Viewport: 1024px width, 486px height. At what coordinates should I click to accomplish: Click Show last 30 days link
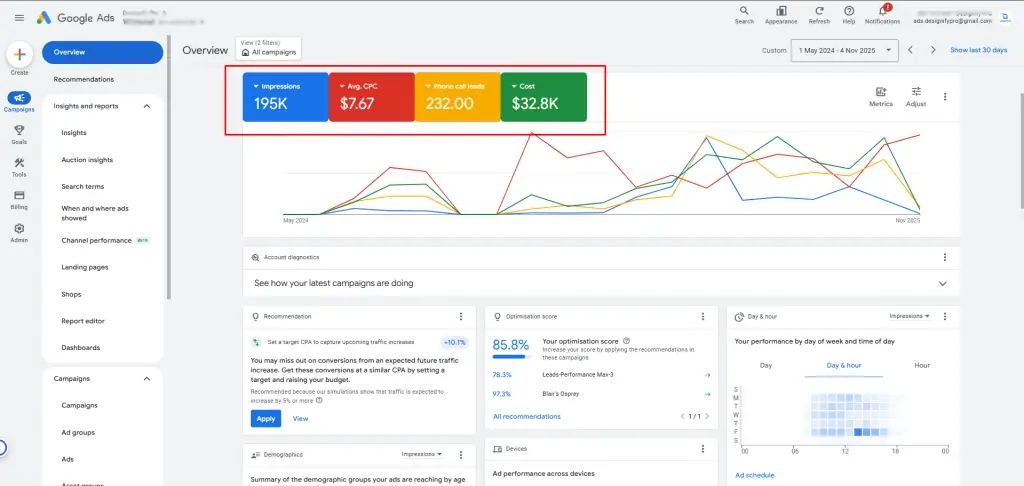[x=978, y=50]
